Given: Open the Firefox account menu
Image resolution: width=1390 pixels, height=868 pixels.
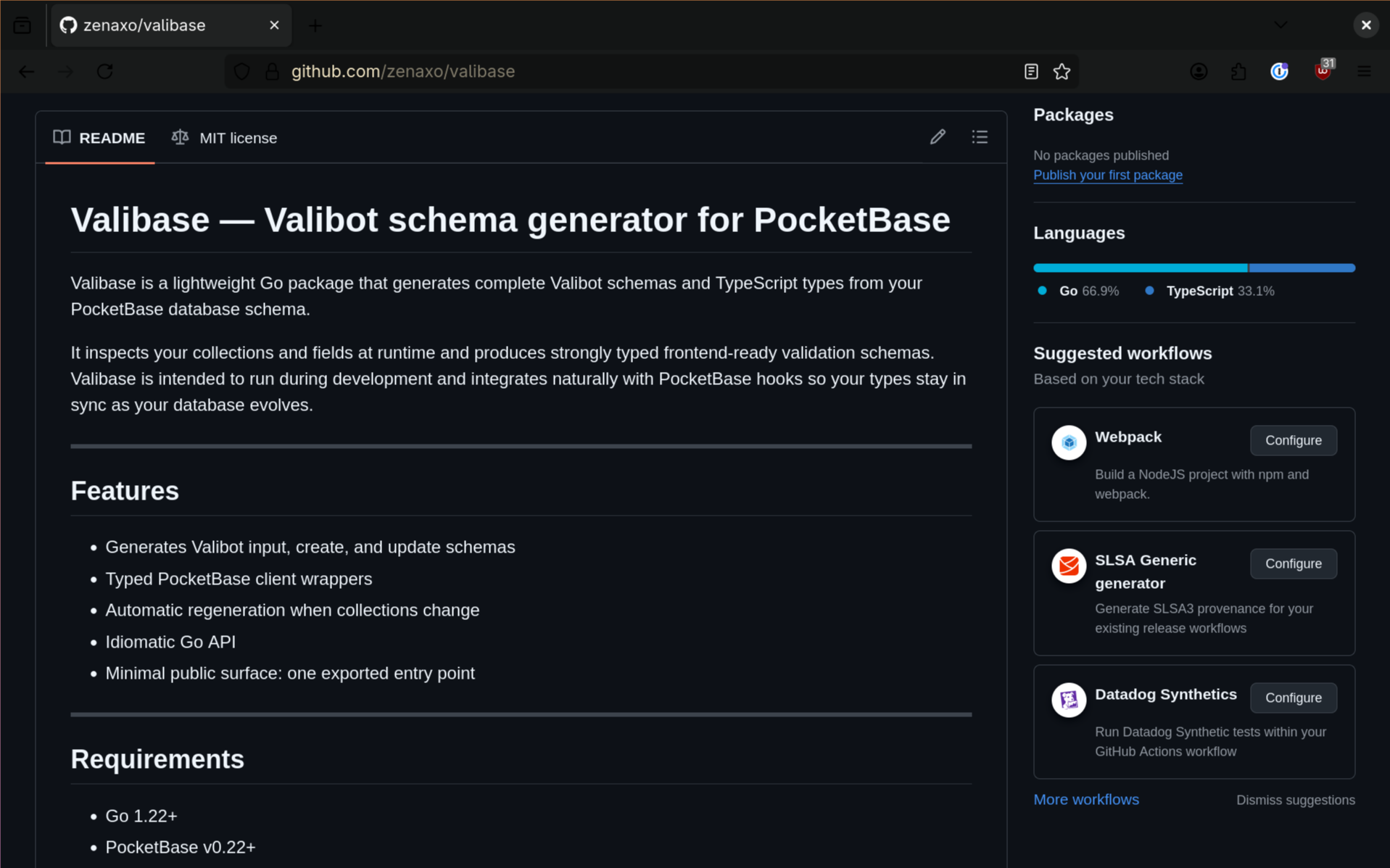Looking at the screenshot, I should [x=1199, y=71].
